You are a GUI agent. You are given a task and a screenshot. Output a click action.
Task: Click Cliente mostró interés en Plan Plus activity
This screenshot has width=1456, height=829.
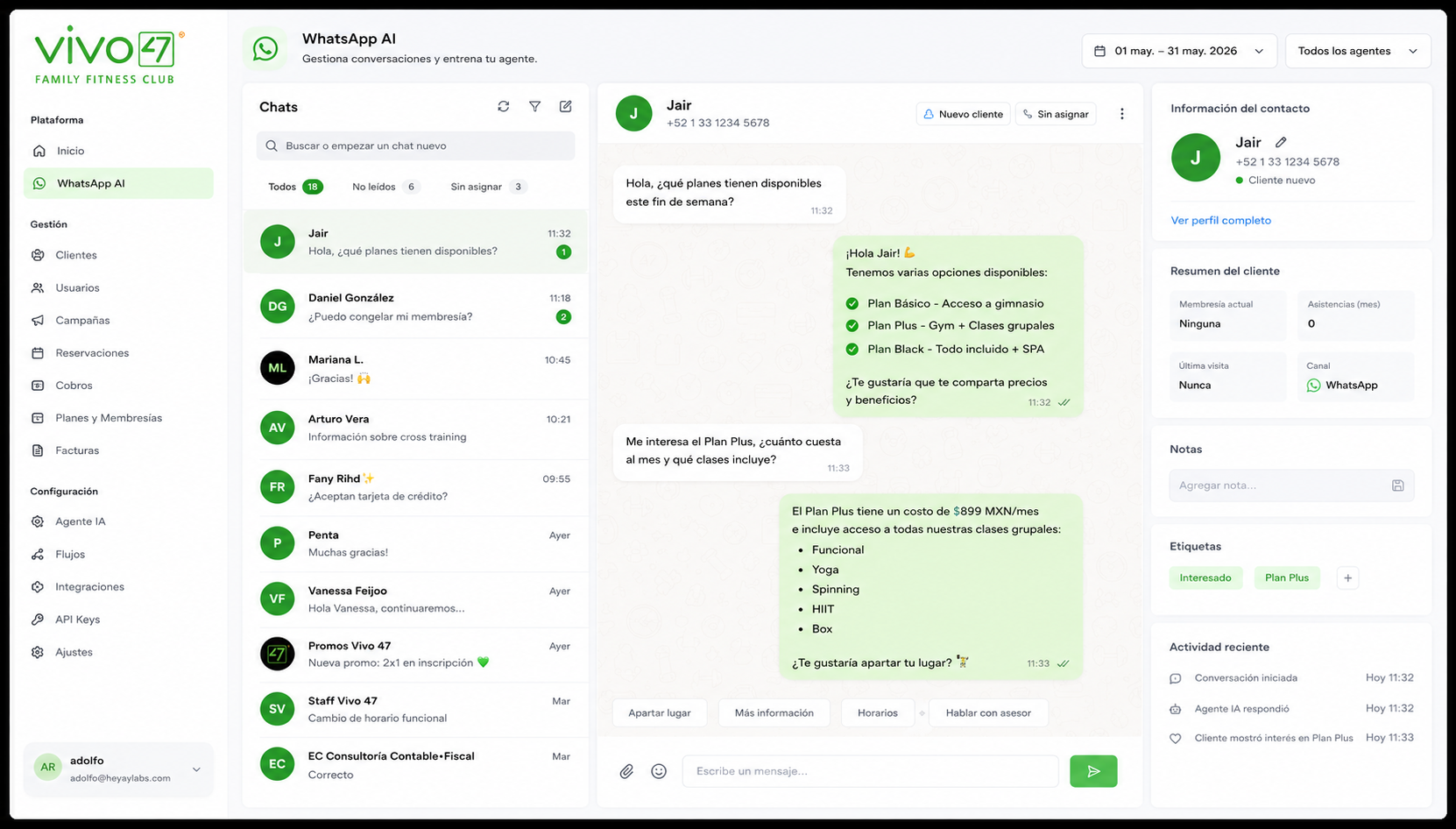[1291, 738]
